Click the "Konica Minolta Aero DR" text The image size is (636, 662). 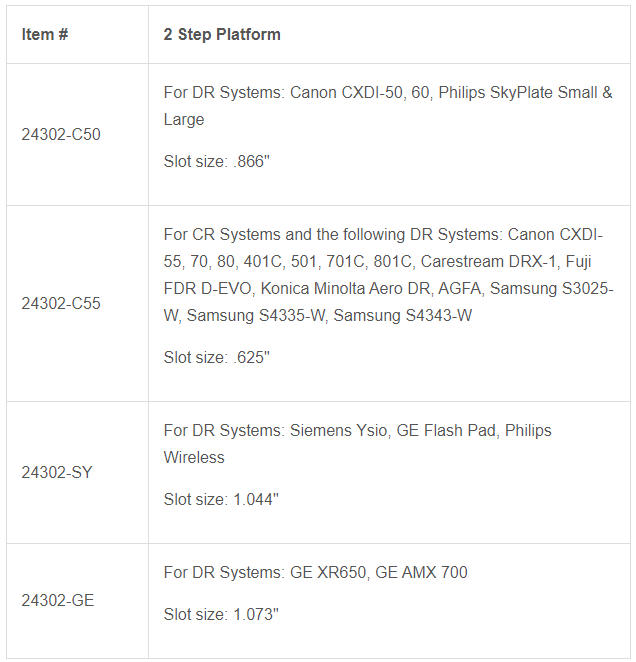tap(346, 289)
